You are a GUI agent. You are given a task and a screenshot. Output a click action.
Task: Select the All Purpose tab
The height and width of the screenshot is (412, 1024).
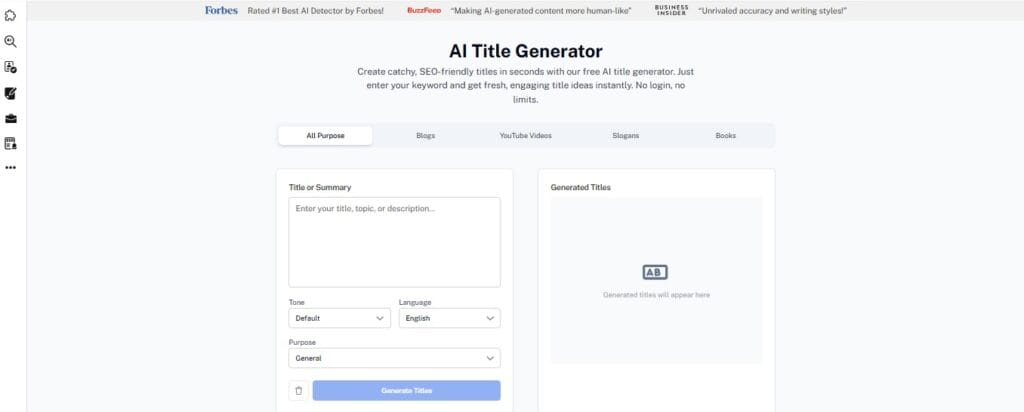(325, 136)
